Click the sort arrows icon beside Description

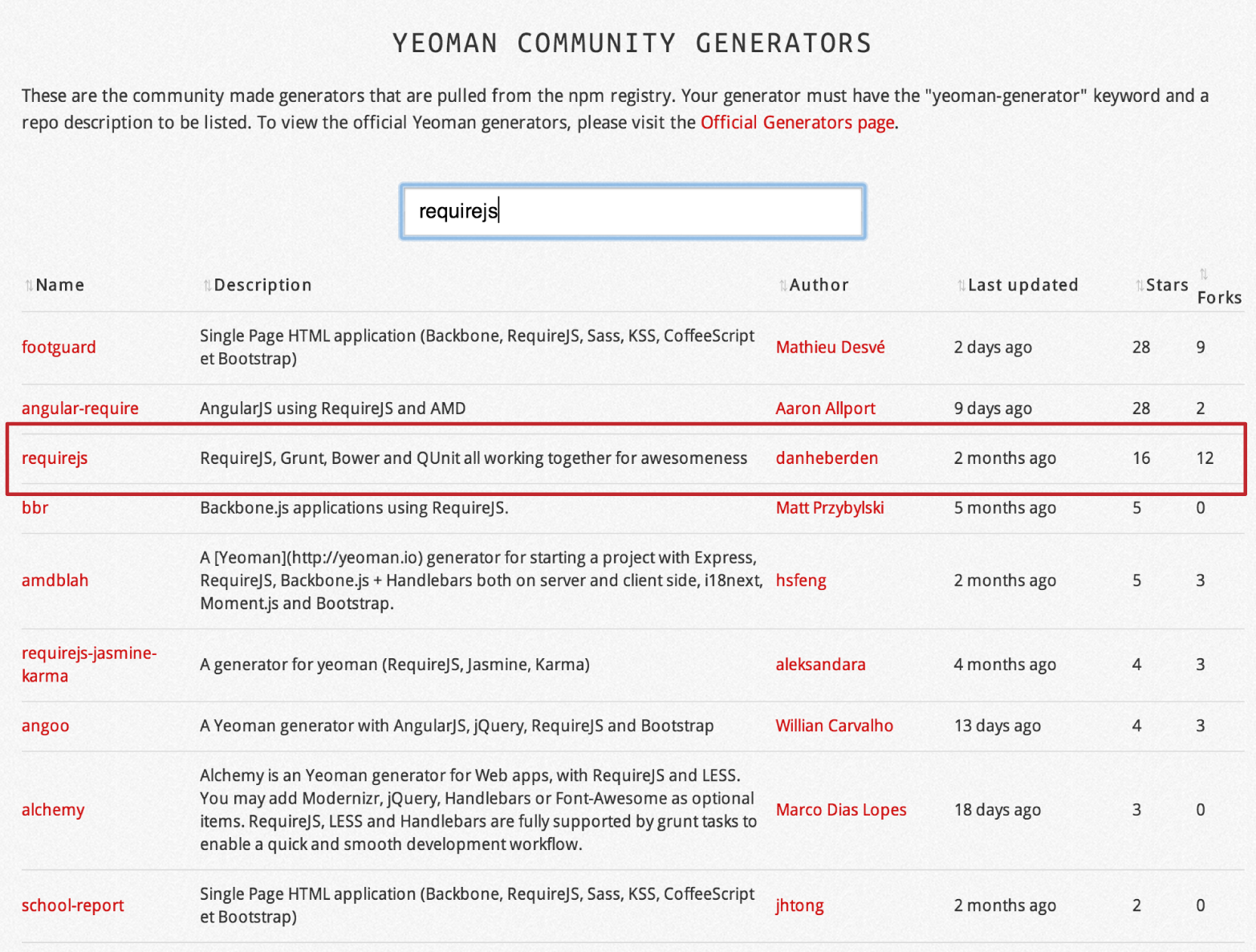(x=207, y=286)
